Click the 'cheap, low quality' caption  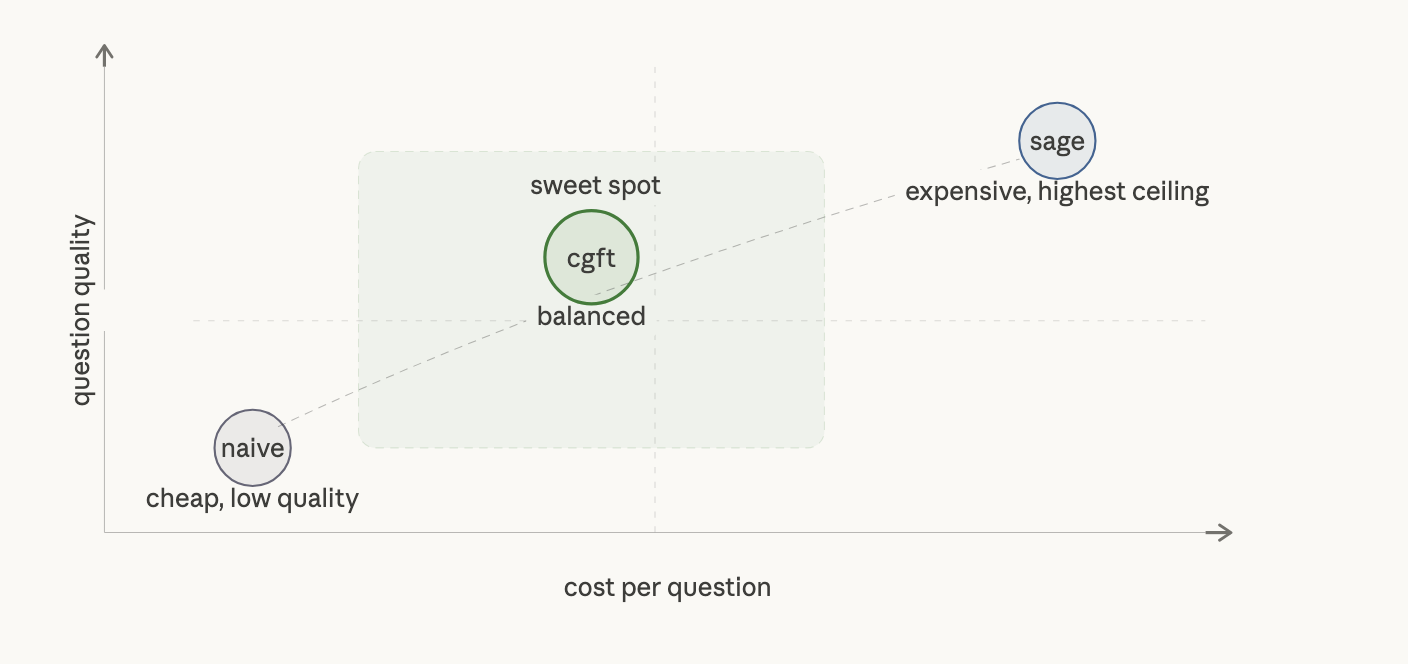click(252, 498)
